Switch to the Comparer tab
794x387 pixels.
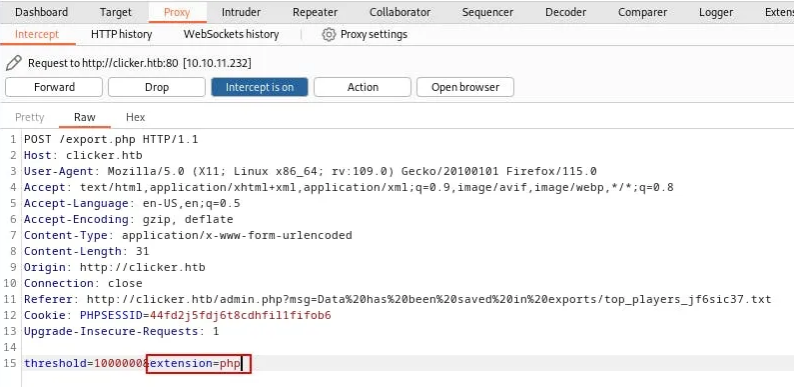(x=642, y=12)
